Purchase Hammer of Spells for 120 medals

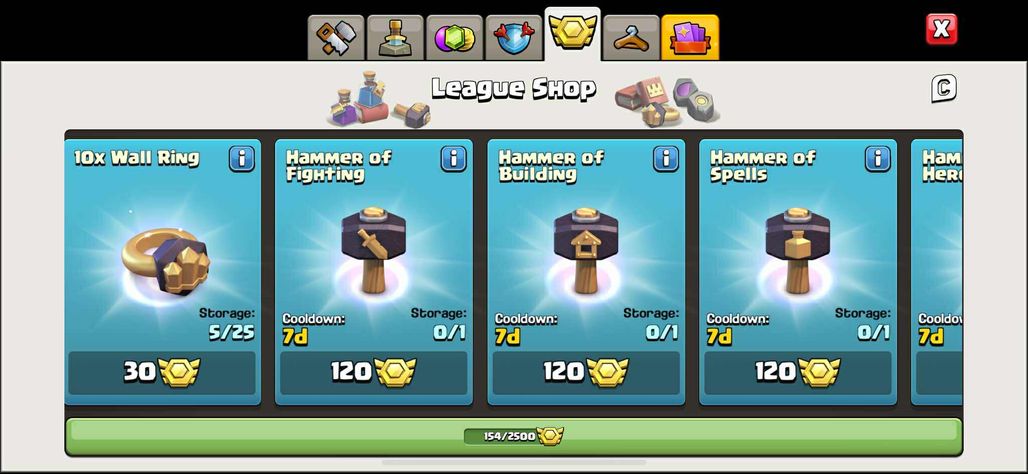(798, 372)
